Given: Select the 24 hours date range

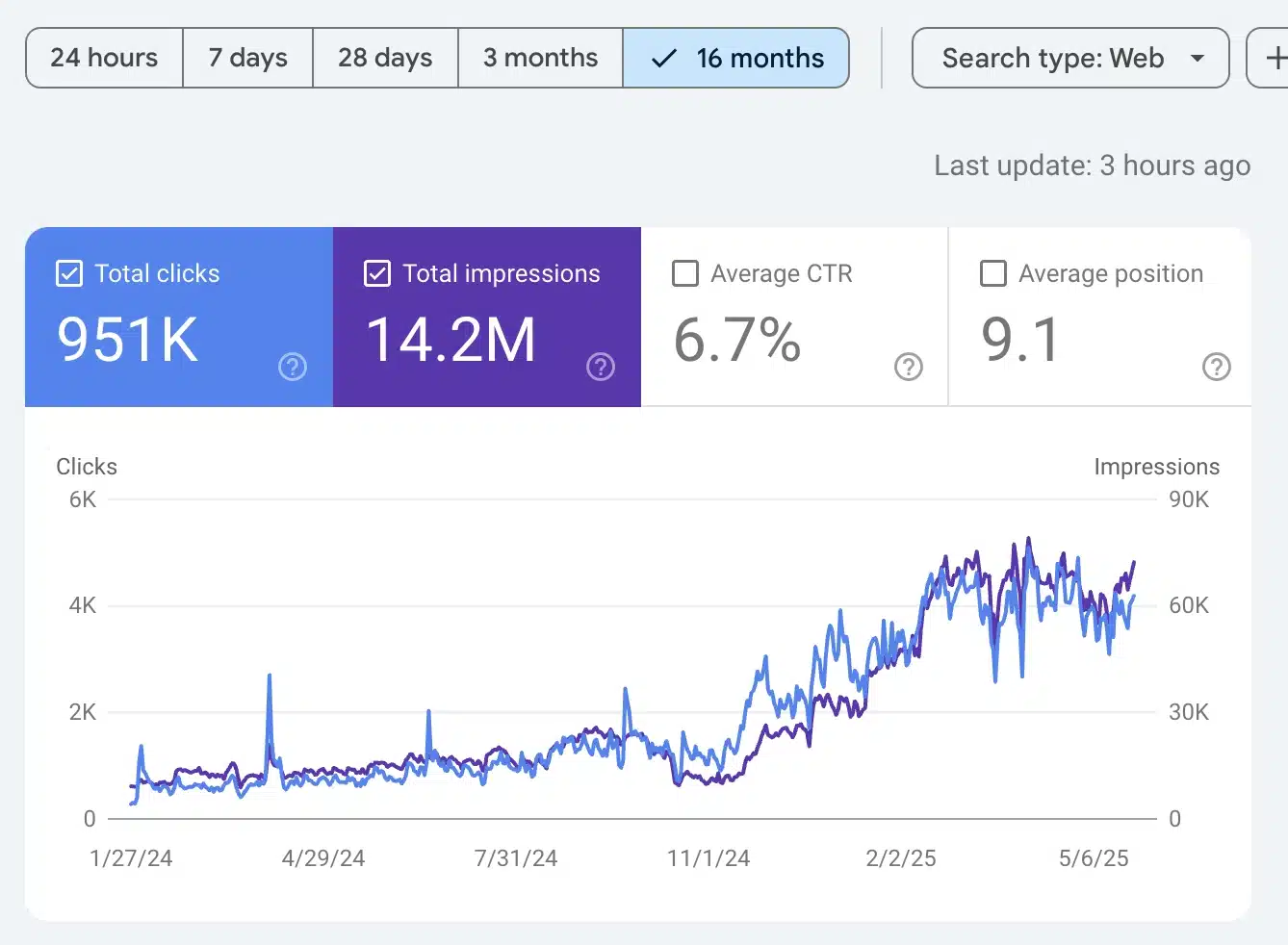Looking at the screenshot, I should pos(104,58).
